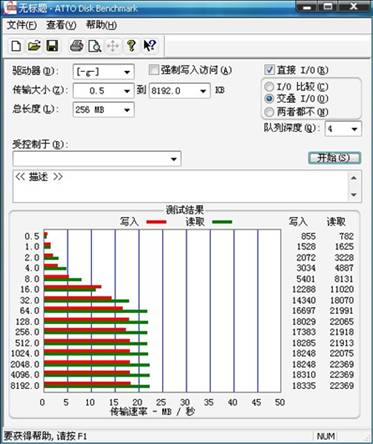
Task: Click the status bar help text about F1
Action: 45,436
